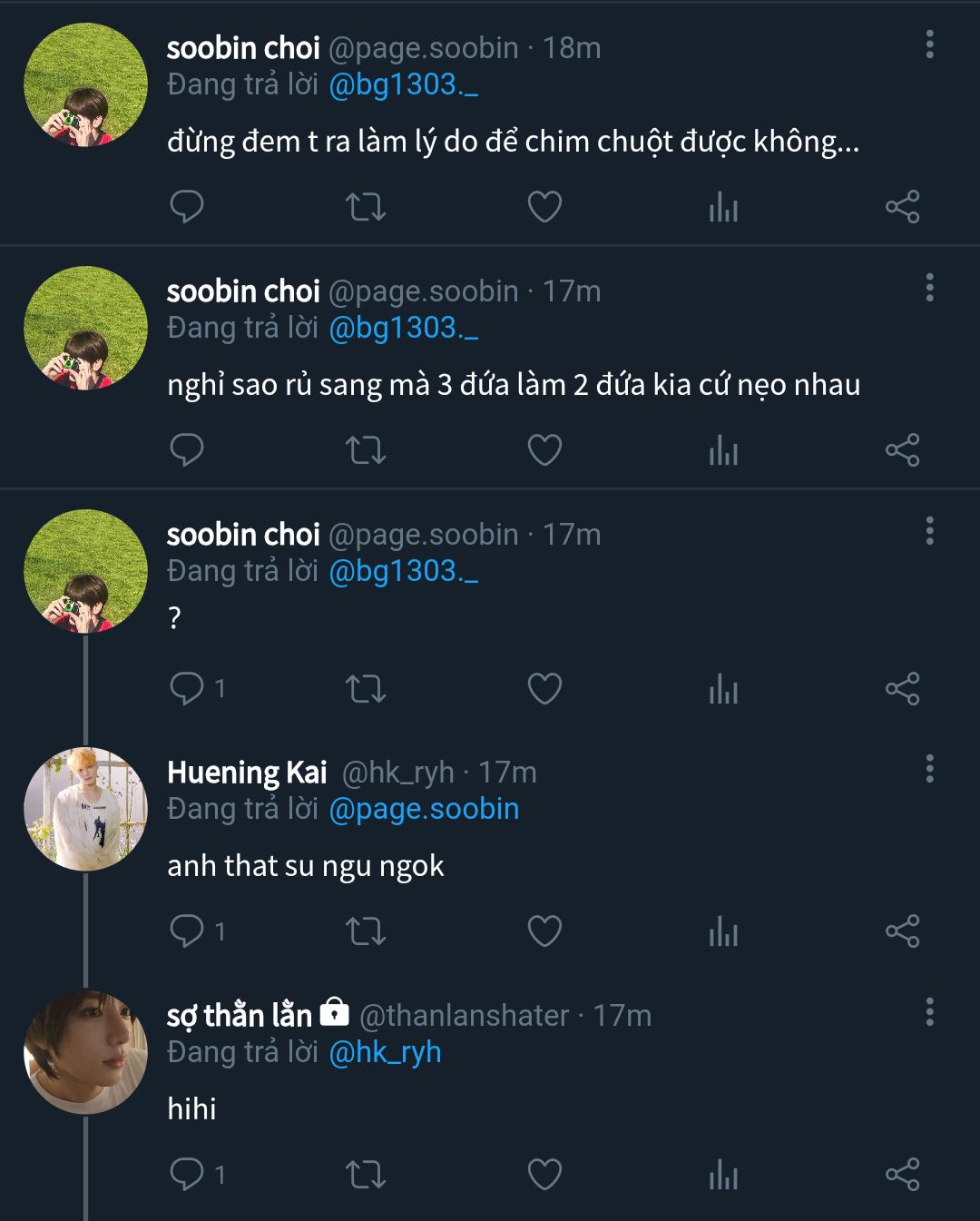Open the 'nghỉ sao rủ sang' tweet text

[514, 385]
